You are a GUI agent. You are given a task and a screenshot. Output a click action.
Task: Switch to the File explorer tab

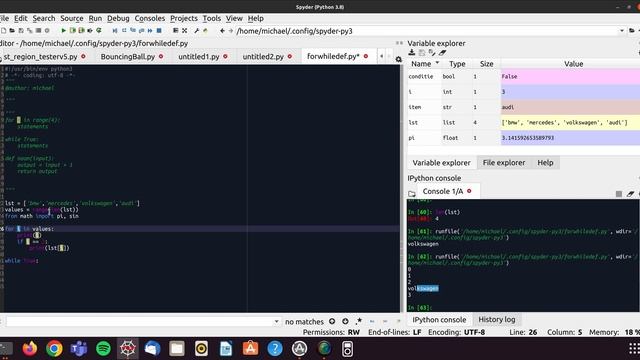point(504,162)
